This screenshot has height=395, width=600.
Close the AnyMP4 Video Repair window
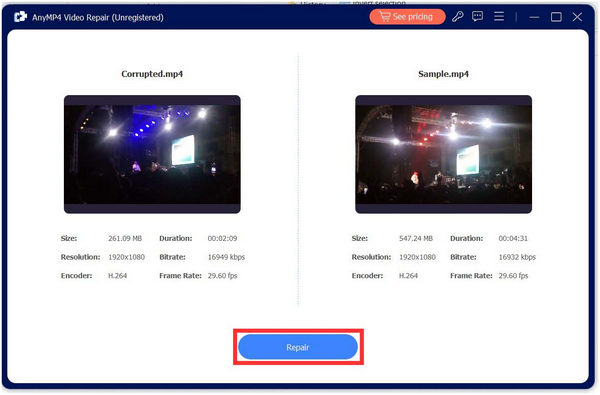tap(577, 17)
